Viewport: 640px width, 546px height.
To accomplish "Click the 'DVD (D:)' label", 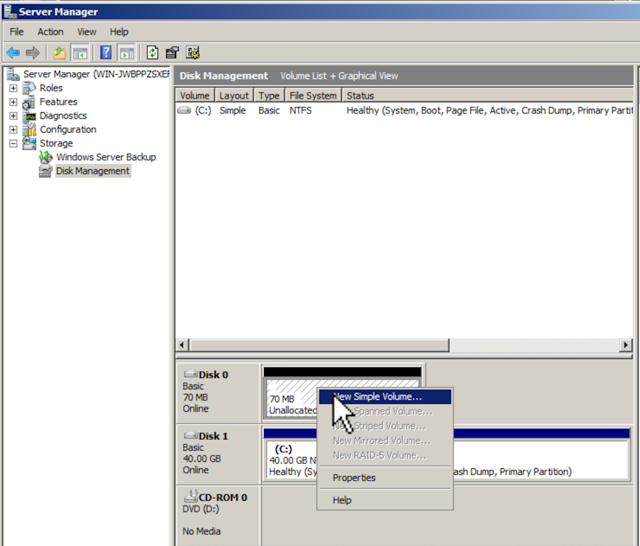I will 201,509.
